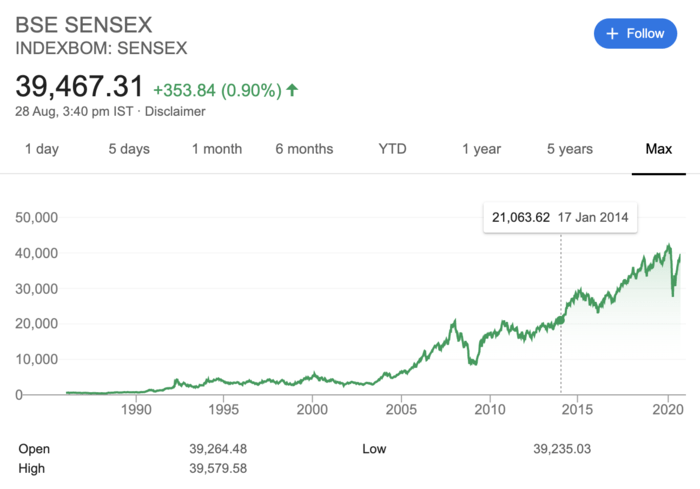
Task: Open the 1 month range tab
Action: tap(217, 149)
